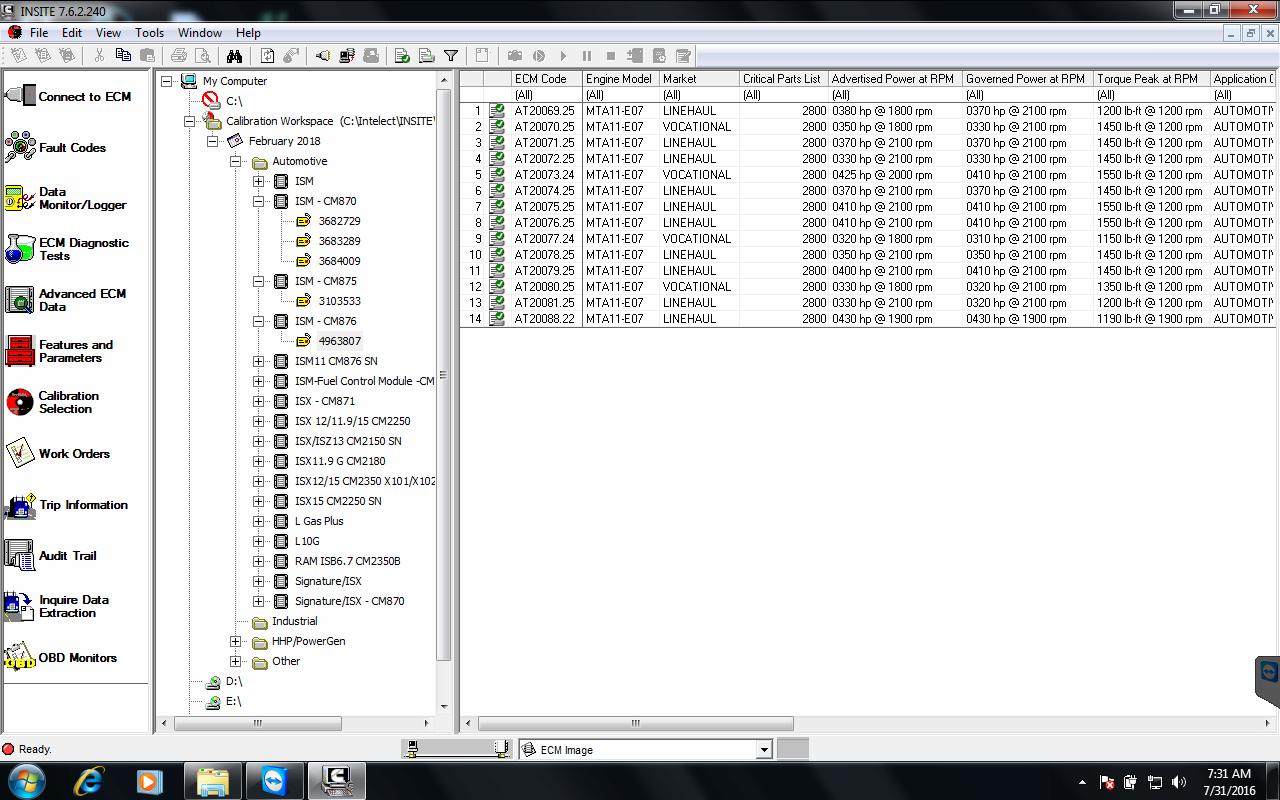This screenshot has width=1280, height=800.
Task: Open Inquire Data Extraction
Action: click(21, 606)
